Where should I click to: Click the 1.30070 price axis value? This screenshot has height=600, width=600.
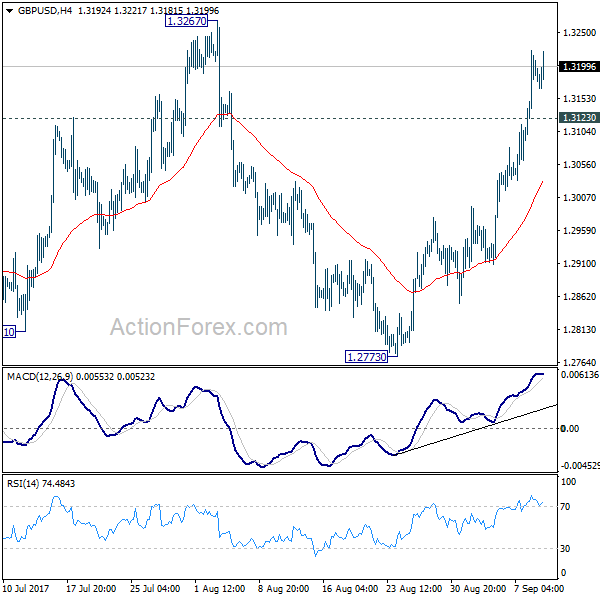[x=579, y=197]
